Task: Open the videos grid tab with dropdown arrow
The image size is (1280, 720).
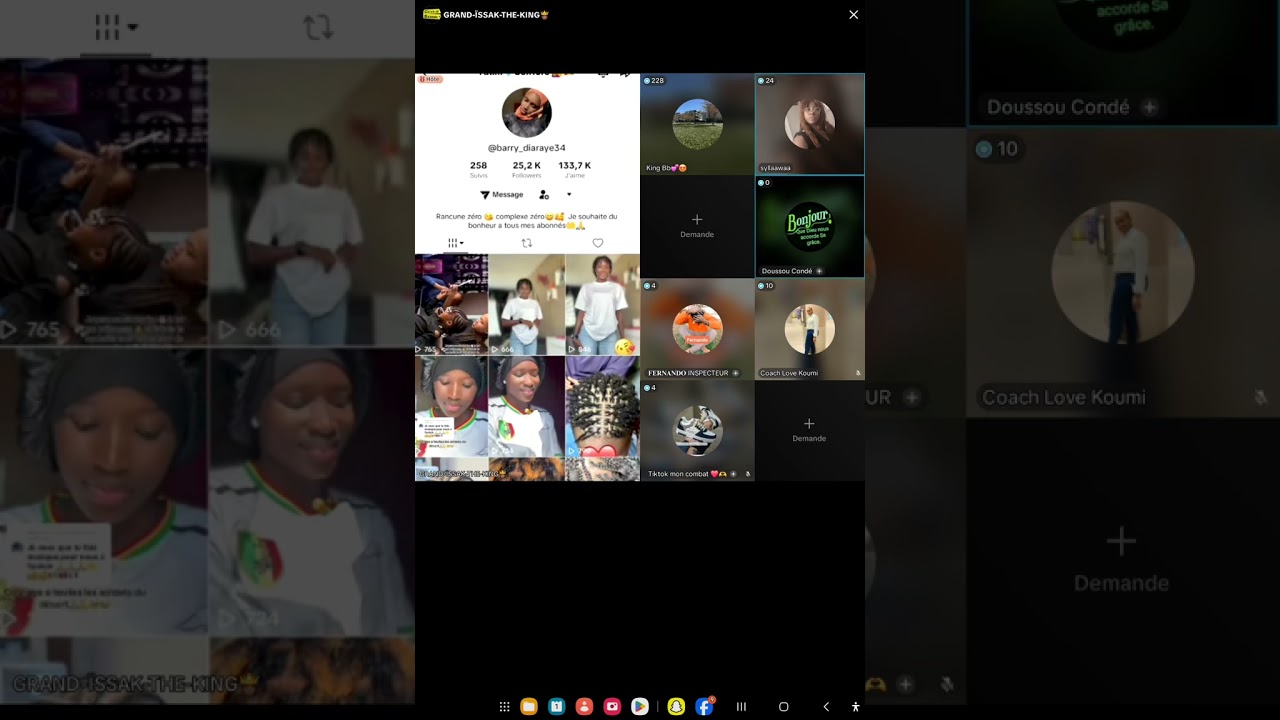Action: [455, 243]
